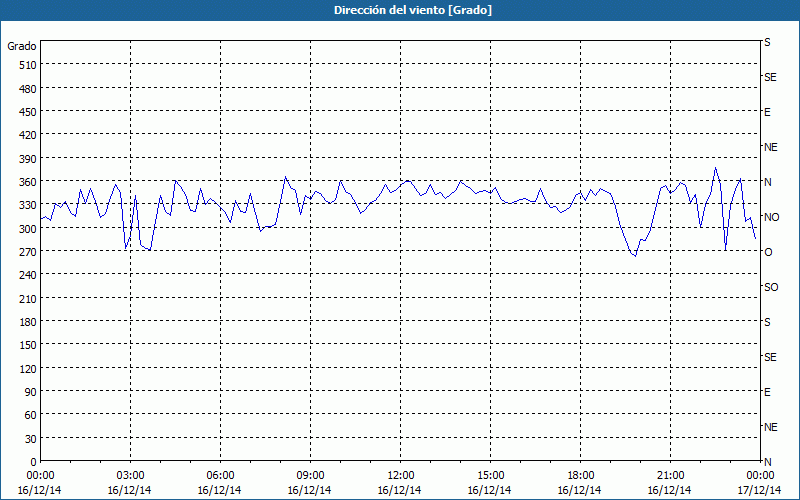800x500 pixels.
Task: Select the 240 value on the left axis
Action: [28, 276]
